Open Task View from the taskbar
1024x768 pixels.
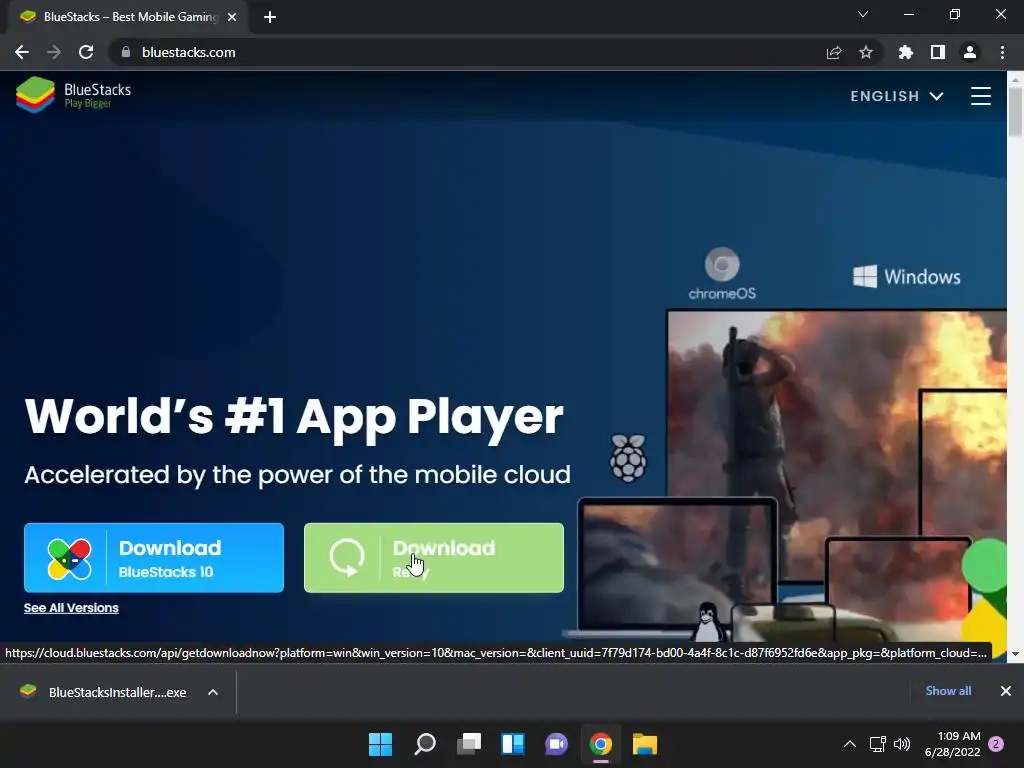(469, 744)
